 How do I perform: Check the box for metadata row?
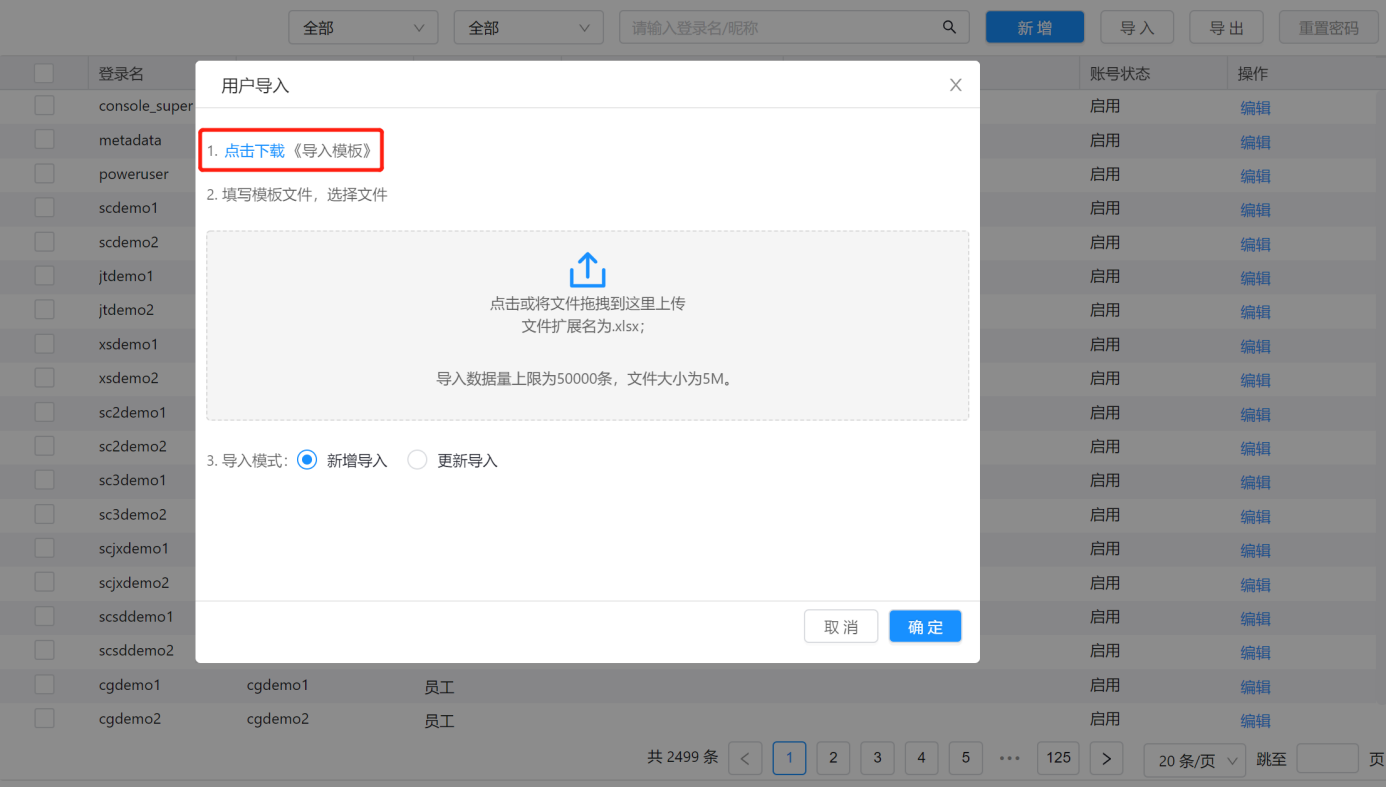pyautogui.click(x=45, y=140)
